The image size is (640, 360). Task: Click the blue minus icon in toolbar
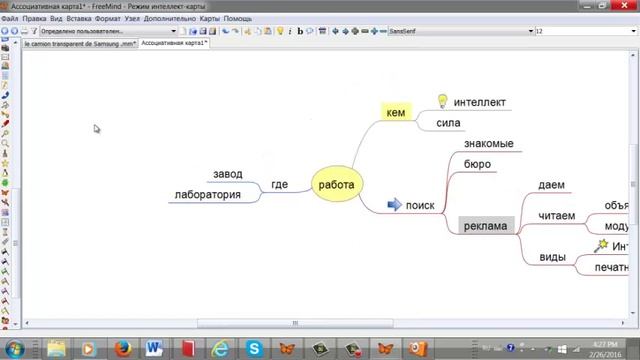[383, 31]
